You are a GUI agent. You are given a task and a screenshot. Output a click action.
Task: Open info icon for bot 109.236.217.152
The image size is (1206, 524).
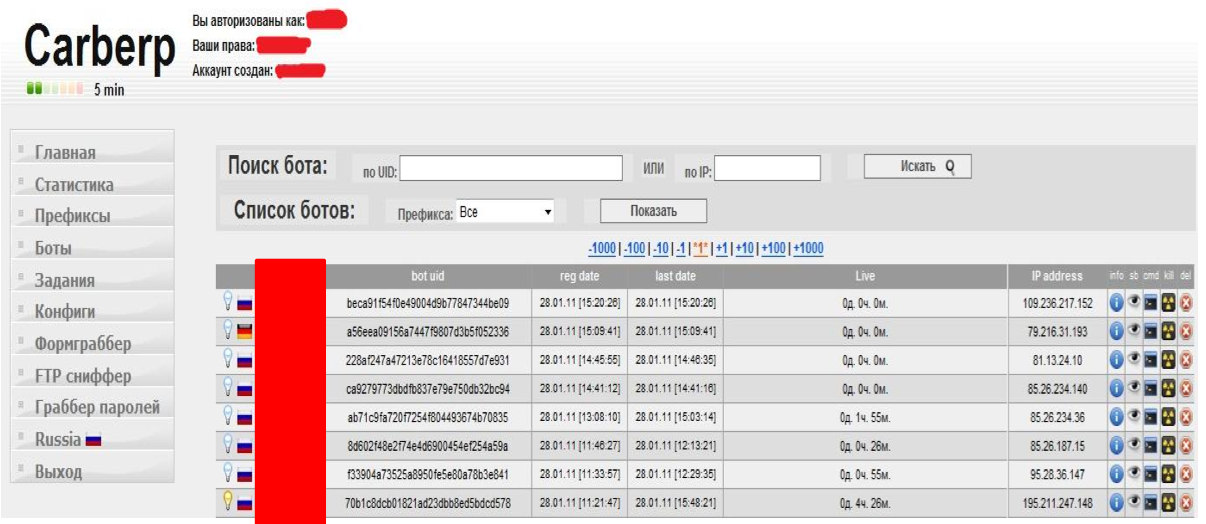[x=1117, y=303]
